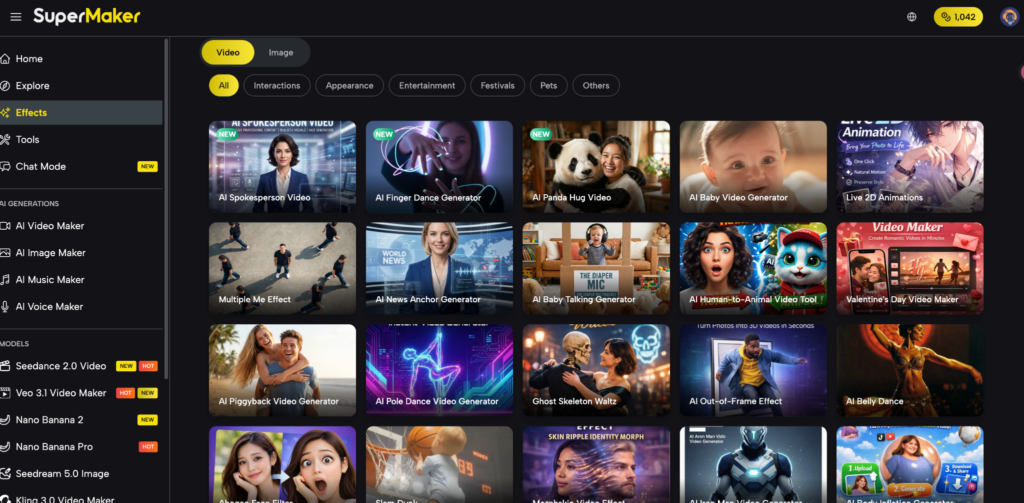Switch to the Image toggle
The width and height of the screenshot is (1024, 503).
click(x=281, y=52)
